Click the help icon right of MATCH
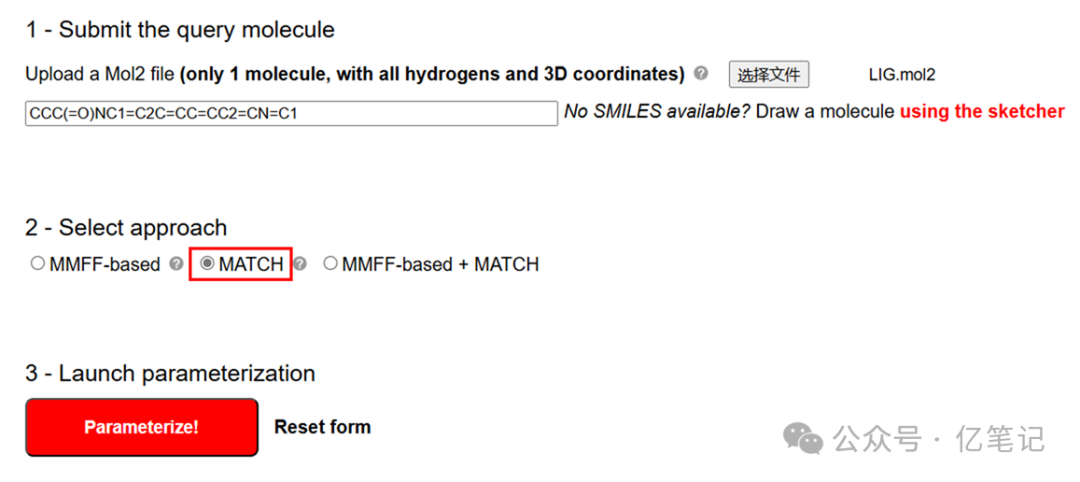 point(300,265)
